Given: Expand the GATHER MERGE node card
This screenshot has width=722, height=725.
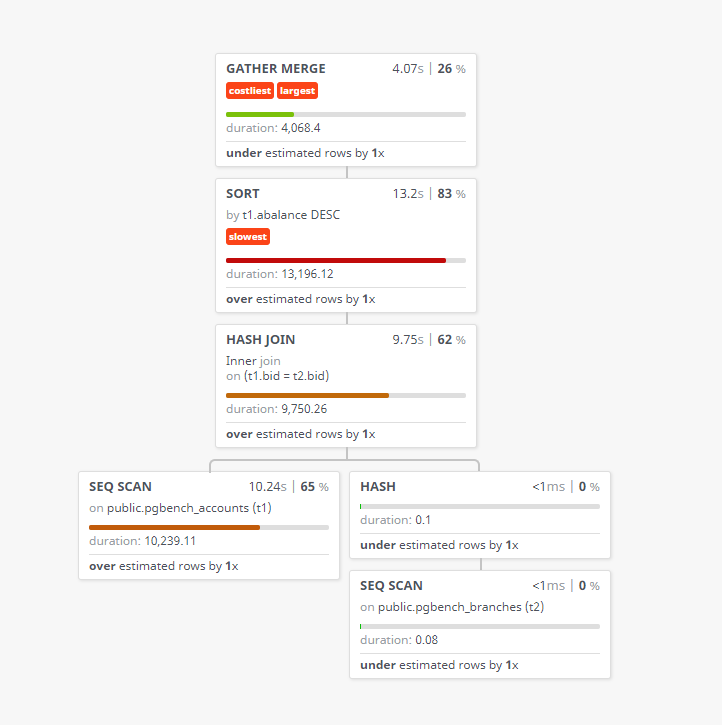Looking at the screenshot, I should click(276, 69).
